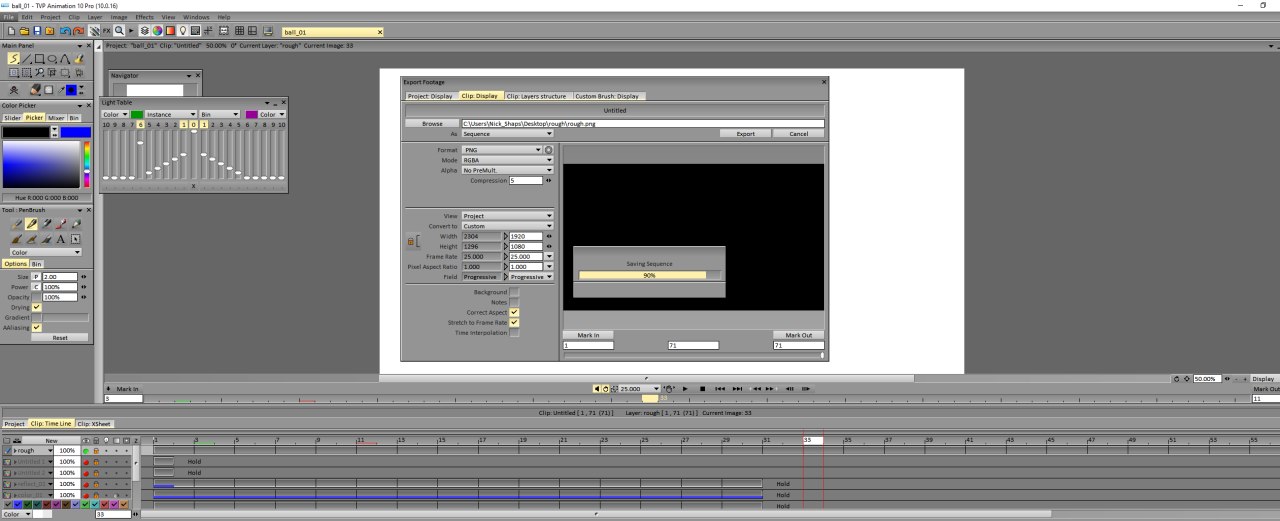Open the 'As' dropdown showing Sequence

tap(507, 133)
